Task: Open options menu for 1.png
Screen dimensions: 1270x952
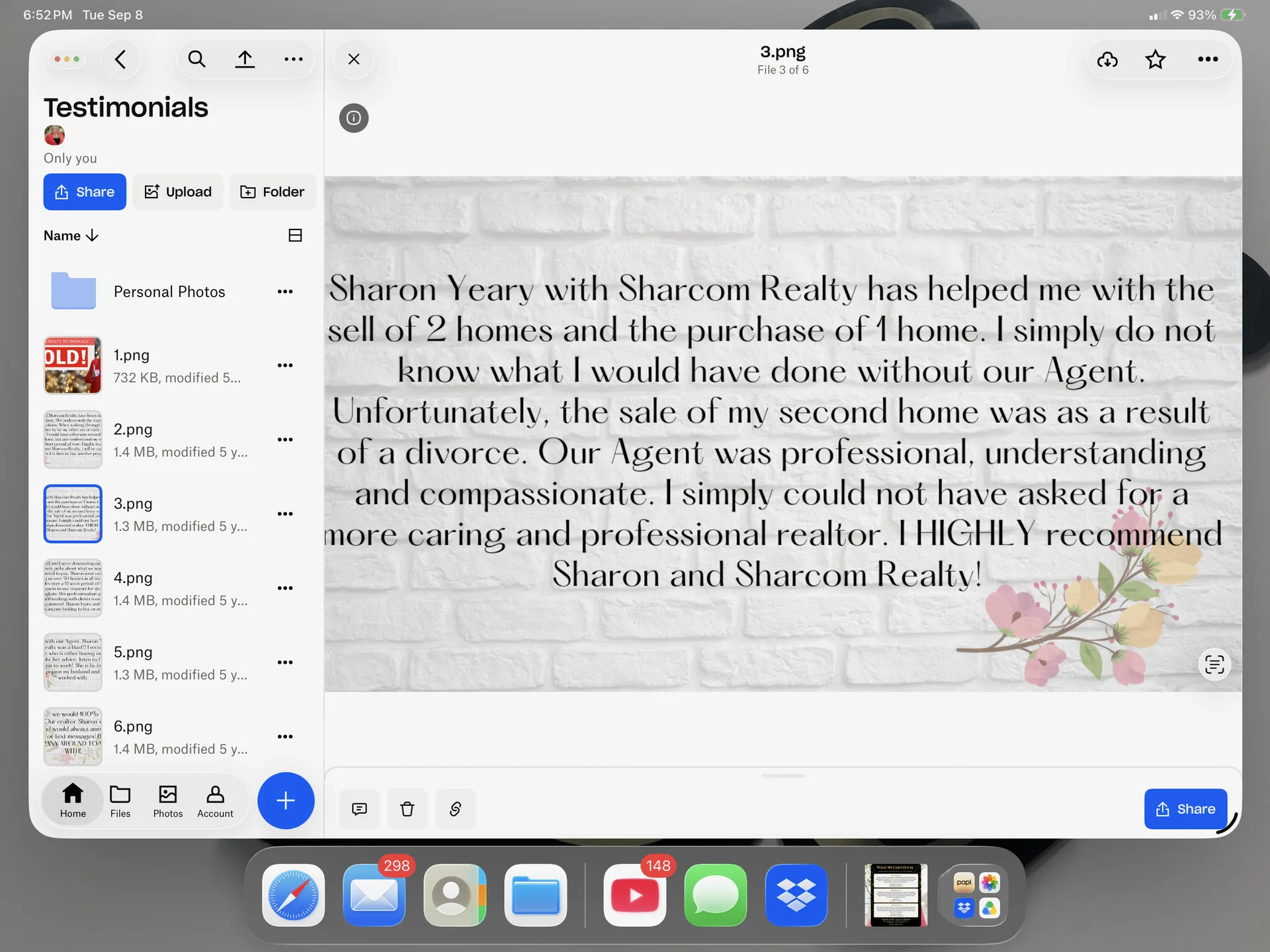Action: point(285,366)
